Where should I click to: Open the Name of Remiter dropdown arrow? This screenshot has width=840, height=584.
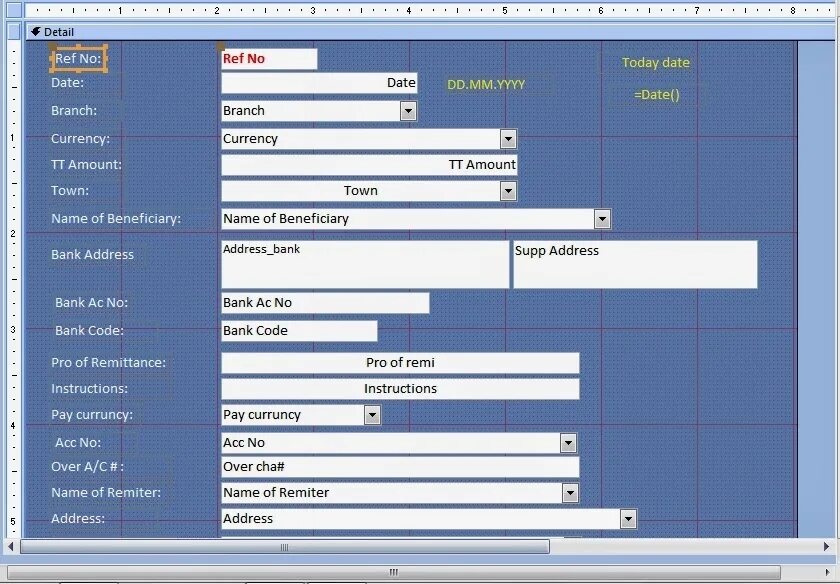[571, 492]
